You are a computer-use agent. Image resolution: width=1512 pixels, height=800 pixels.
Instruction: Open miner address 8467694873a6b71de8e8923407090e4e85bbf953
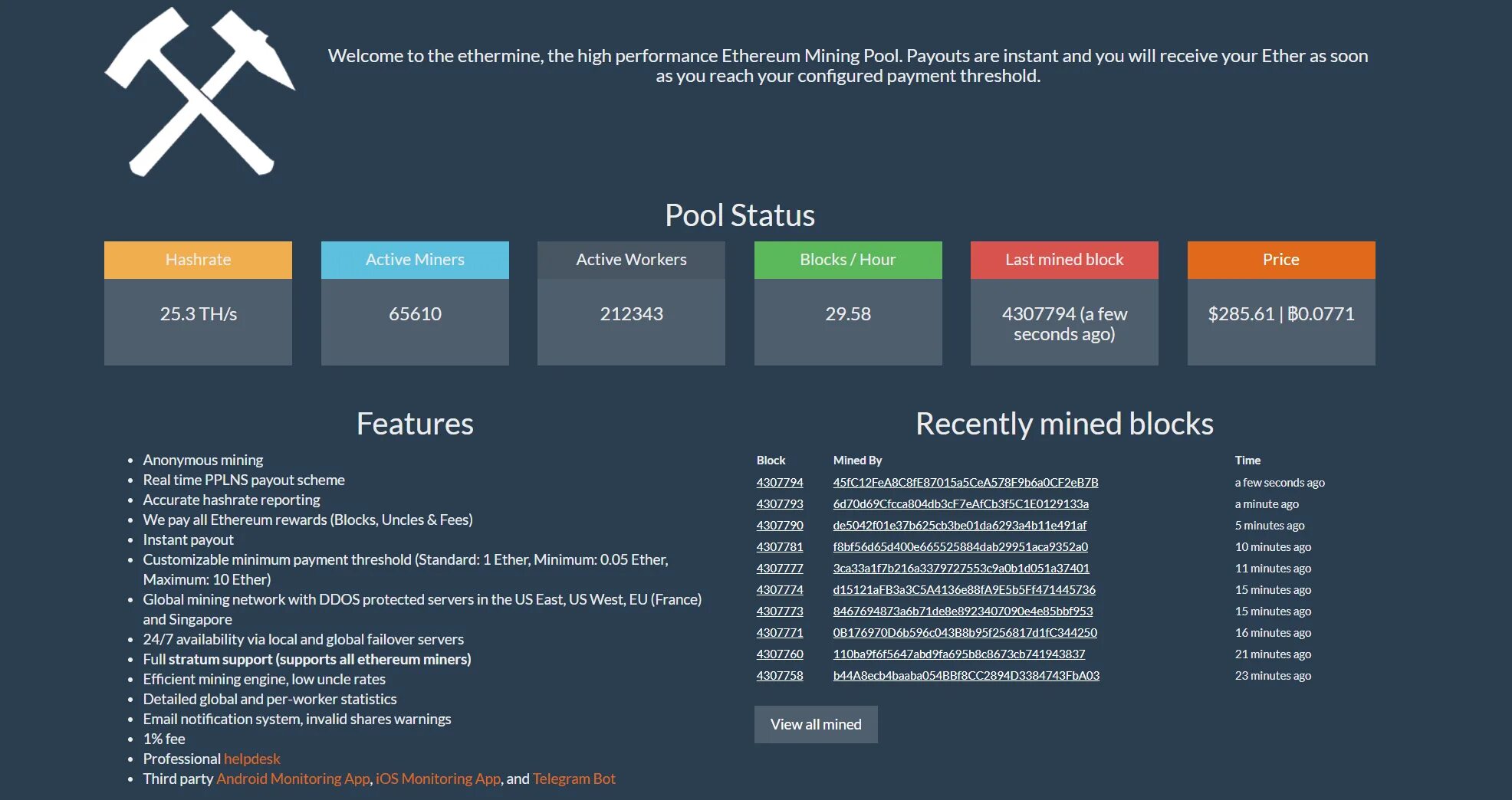pos(963,611)
